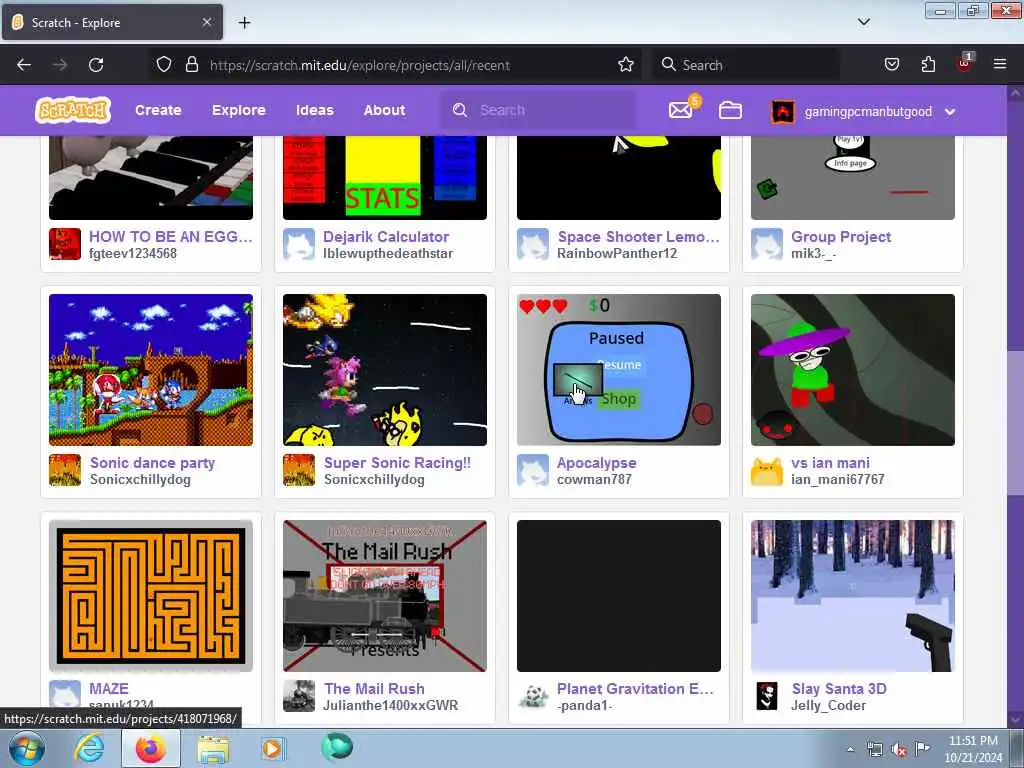Viewport: 1024px width, 768px height.
Task: Reload the page with the refresh icon
Action: (x=96, y=65)
